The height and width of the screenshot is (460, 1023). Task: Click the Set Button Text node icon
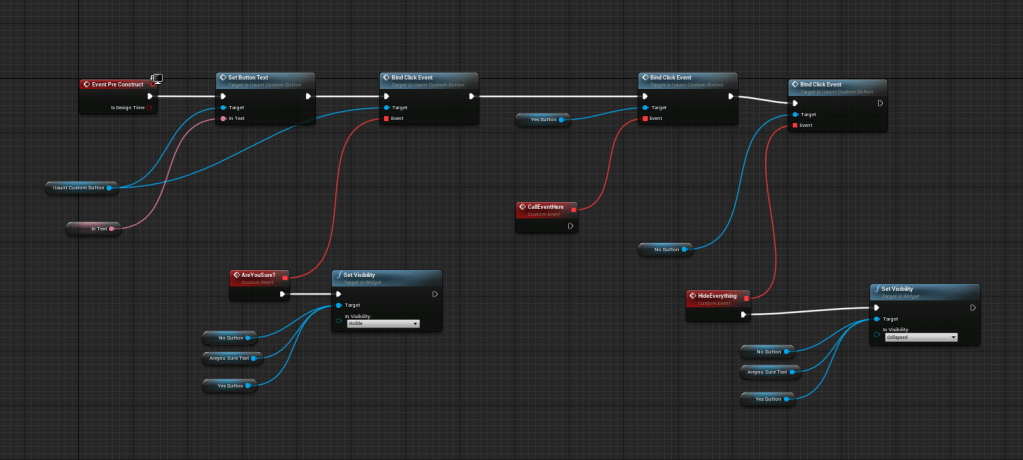(x=223, y=77)
